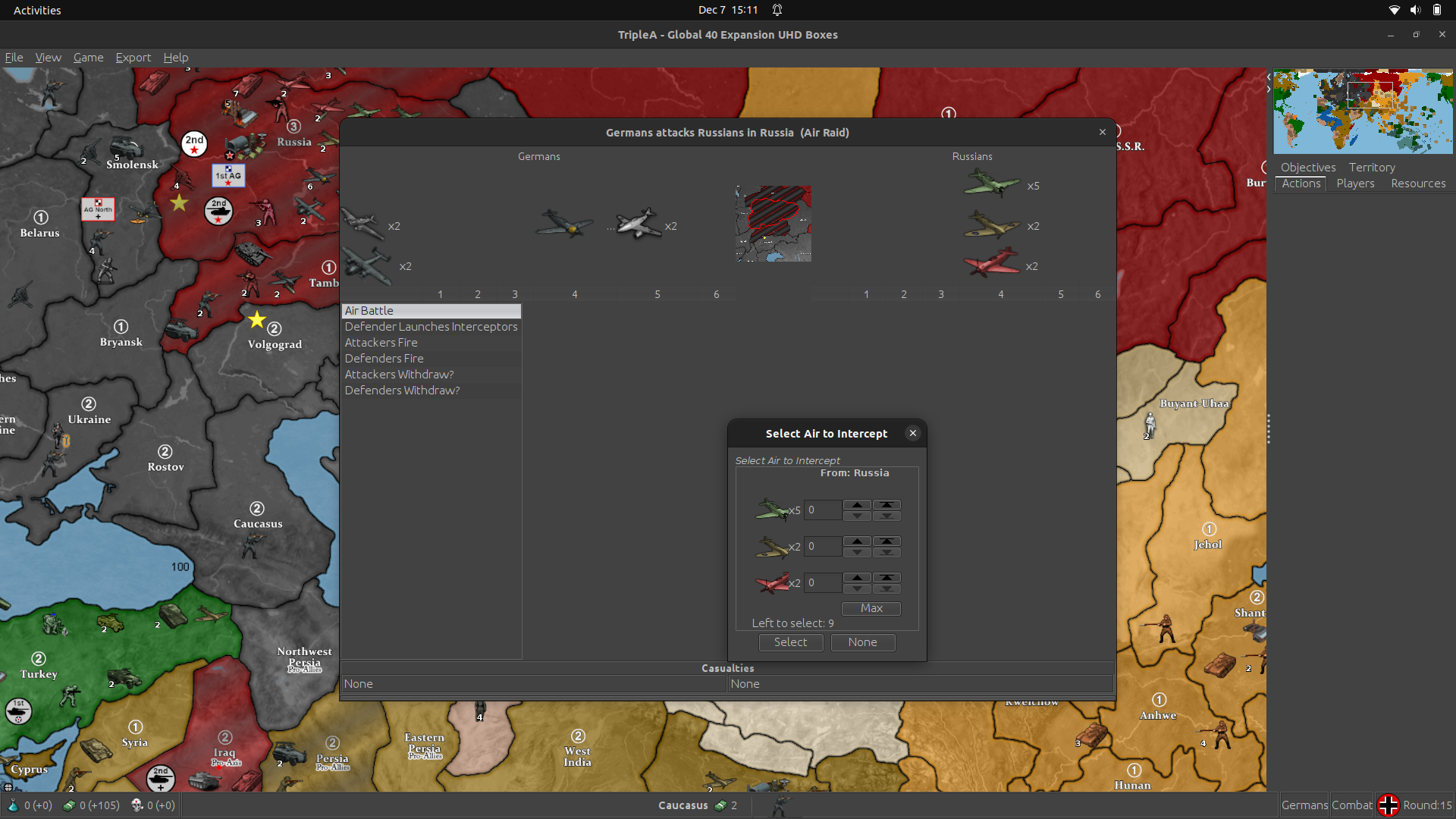Click the 1st AG marker in Russia
The width and height of the screenshot is (1456, 819).
tap(228, 176)
